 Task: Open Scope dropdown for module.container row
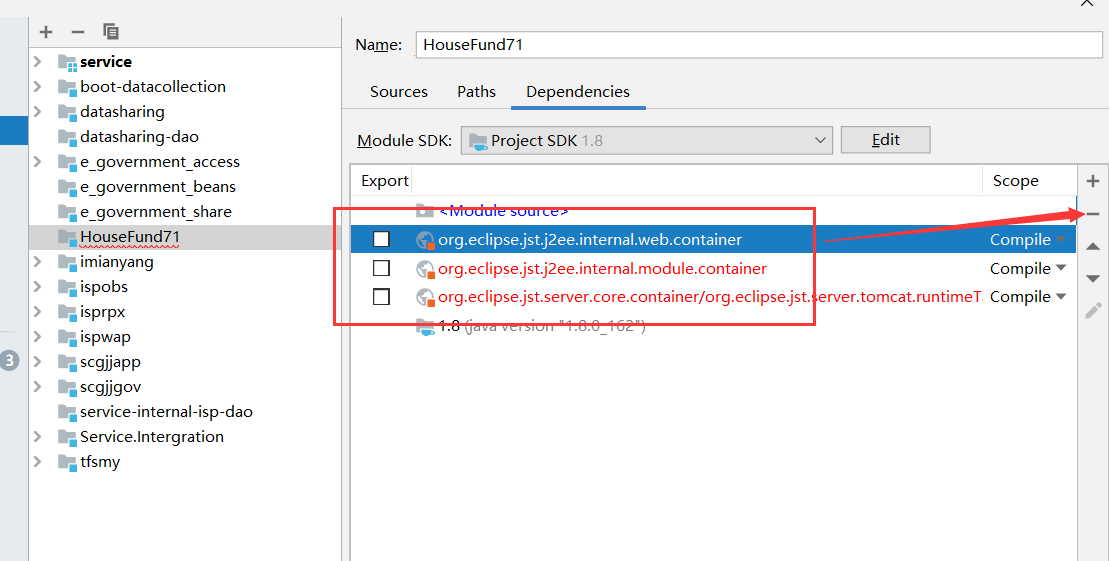[1061, 268]
